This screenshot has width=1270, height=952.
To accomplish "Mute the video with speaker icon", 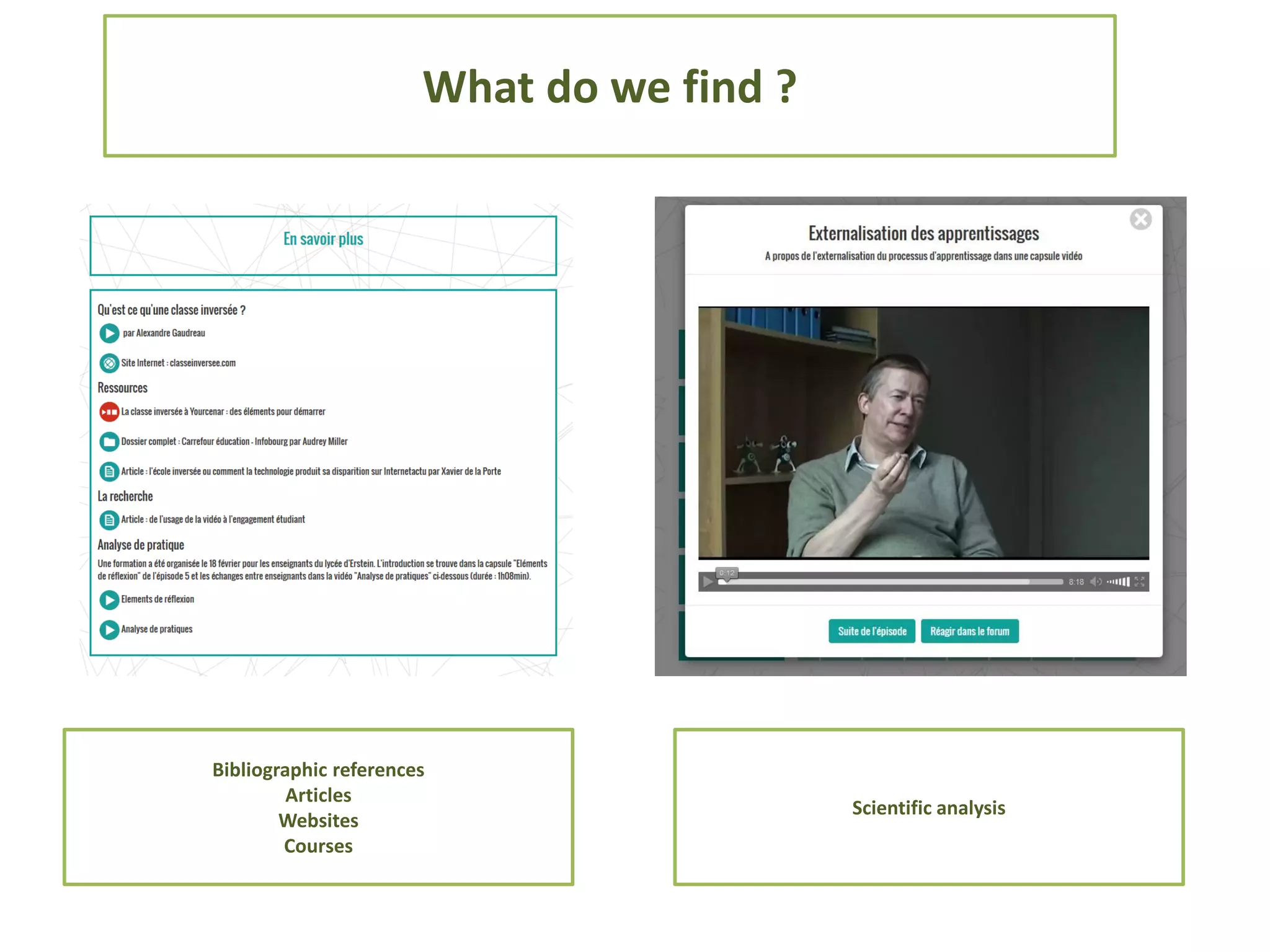I will [x=1096, y=581].
